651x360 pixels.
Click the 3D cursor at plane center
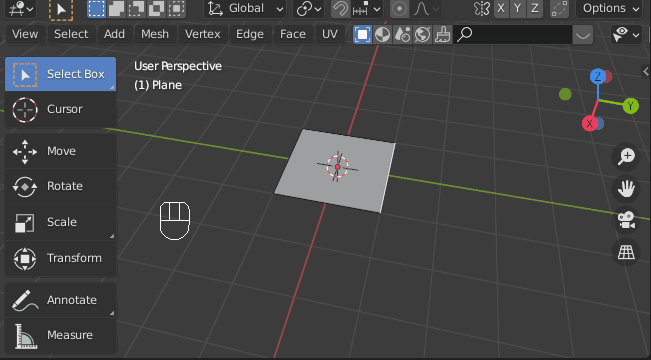click(338, 167)
